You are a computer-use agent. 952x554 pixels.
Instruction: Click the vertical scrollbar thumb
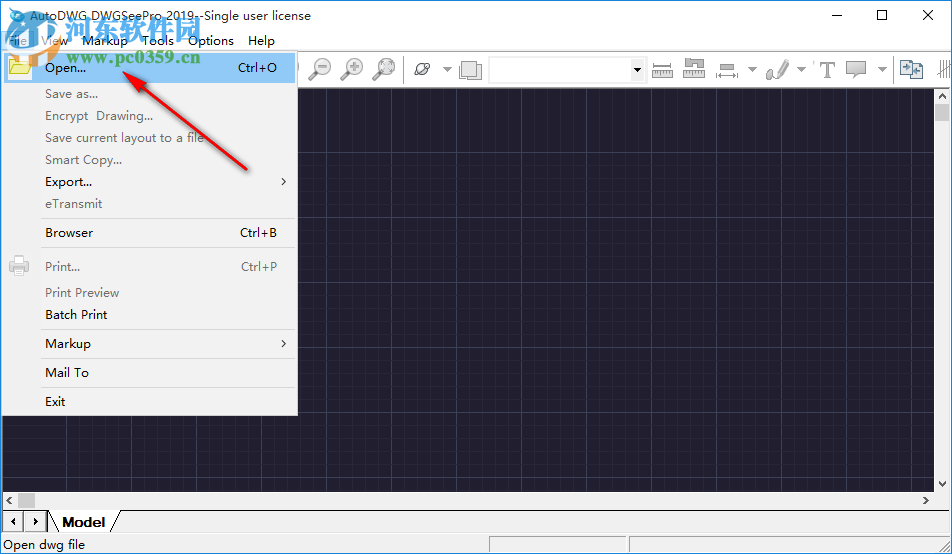click(x=942, y=113)
